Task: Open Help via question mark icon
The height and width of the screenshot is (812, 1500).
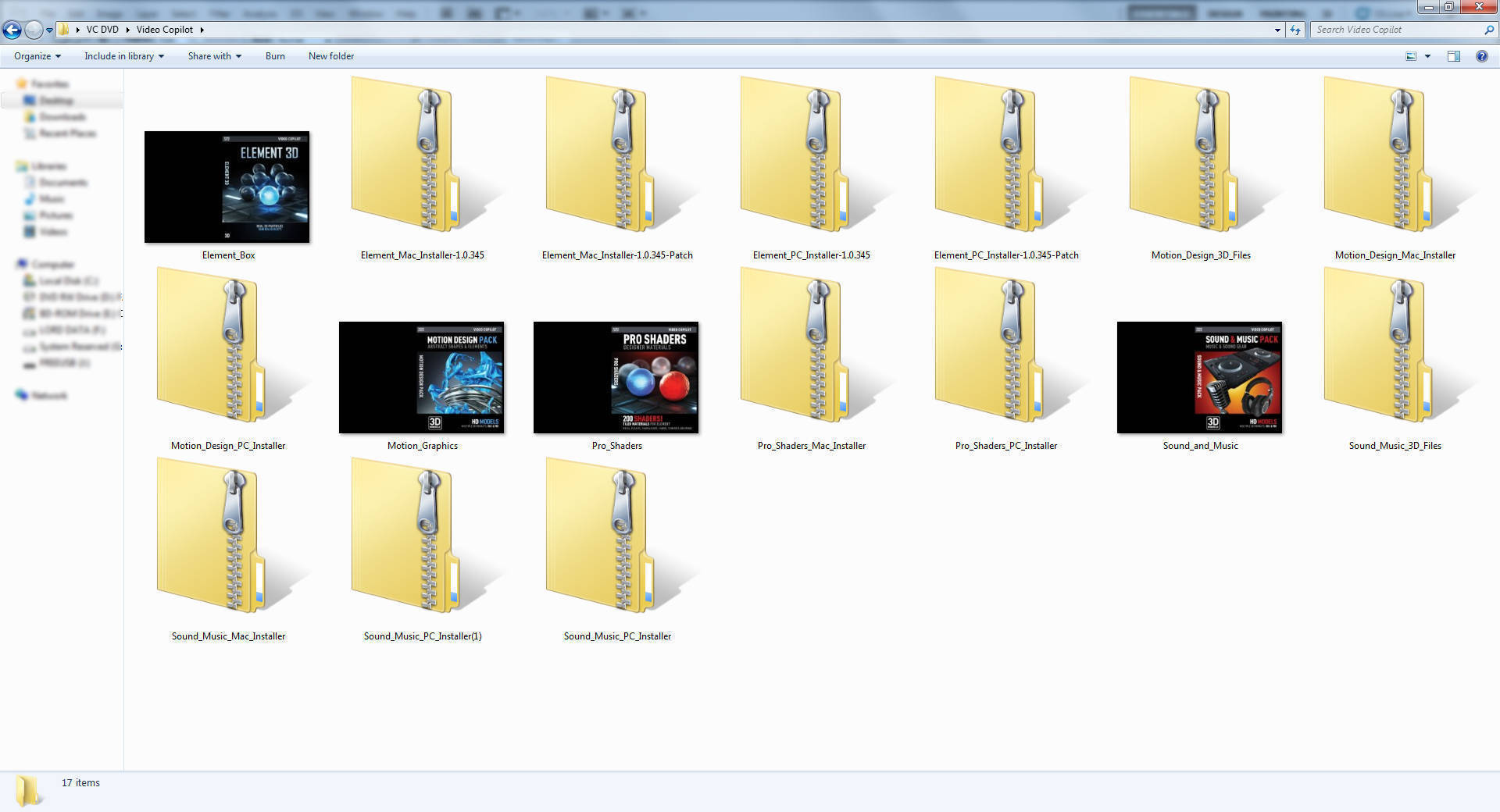Action: [x=1481, y=56]
